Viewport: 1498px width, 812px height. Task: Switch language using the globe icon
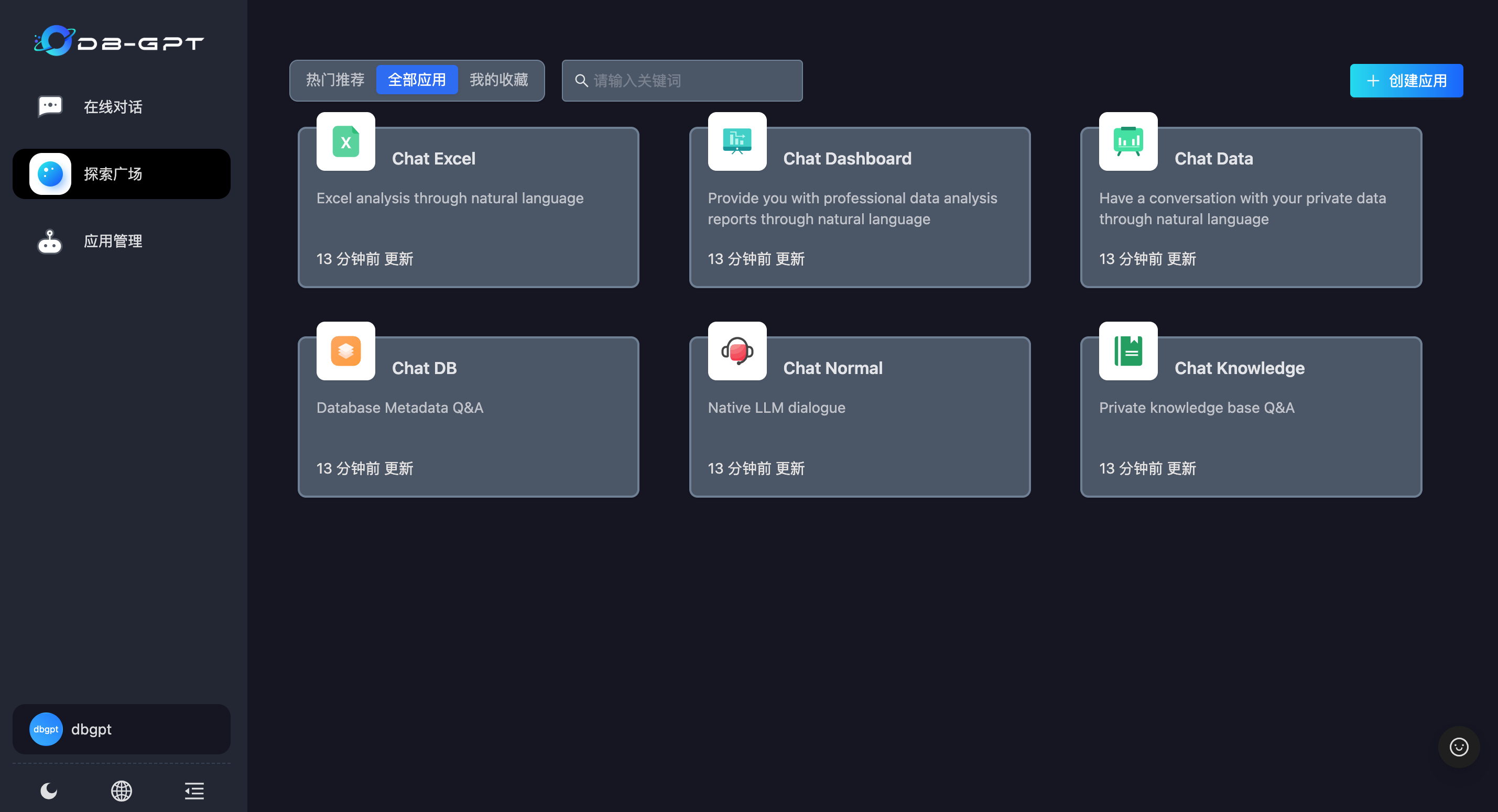pyautogui.click(x=122, y=791)
